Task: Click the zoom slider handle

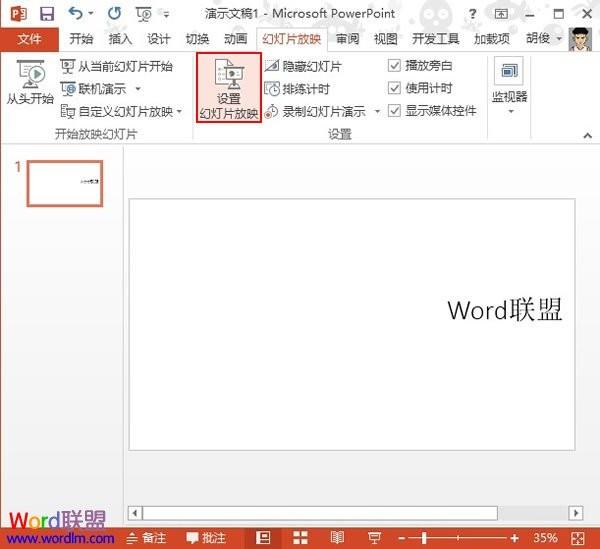Action: coord(424,538)
